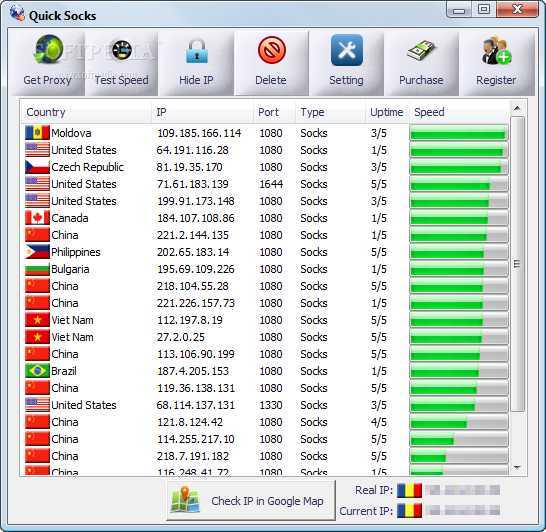This screenshot has height=532, width=546.
Task: Click the Real IP label
Action: 374,490
